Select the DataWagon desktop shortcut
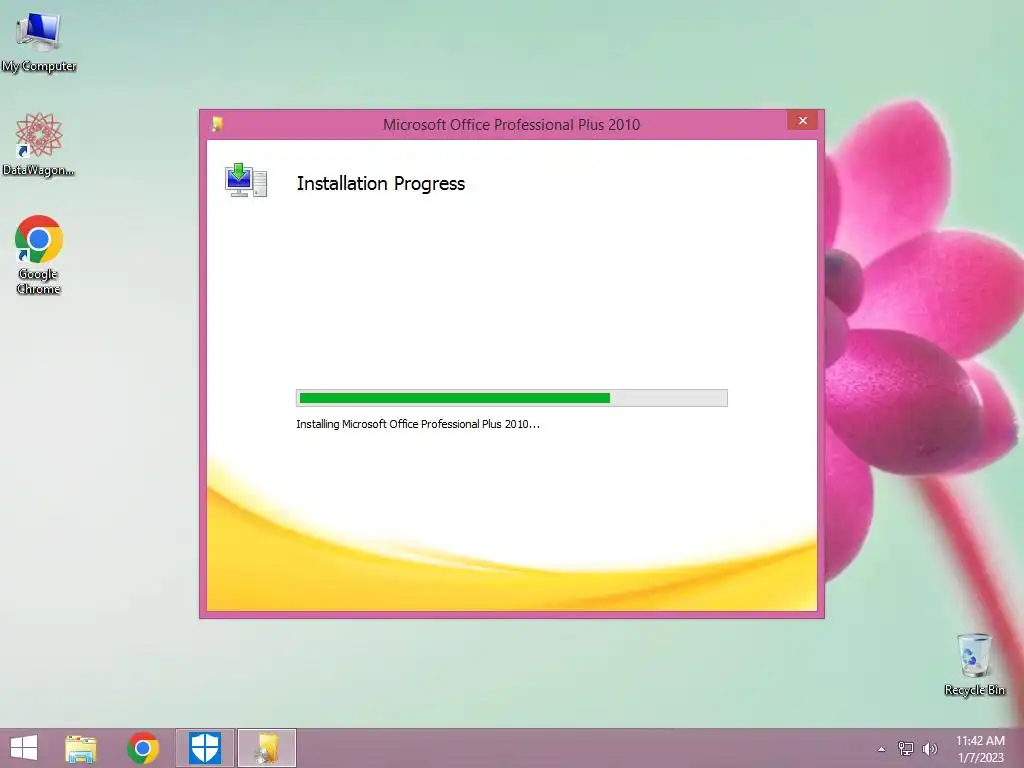The height and width of the screenshot is (768, 1024). (39, 144)
